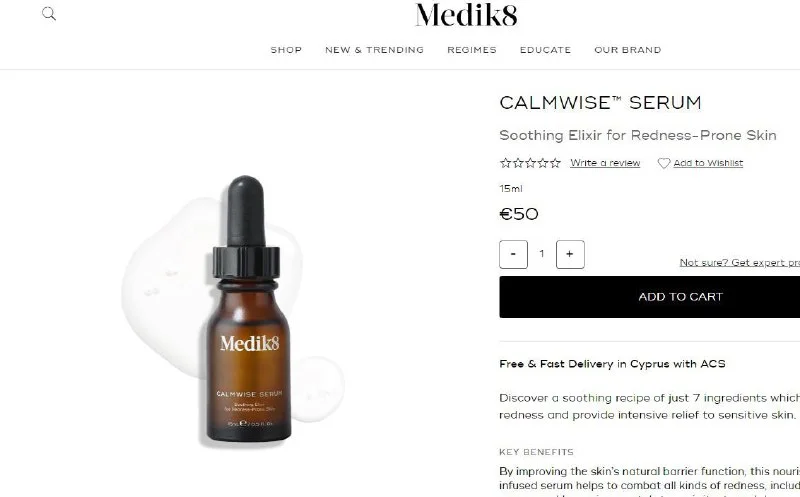This screenshot has width=800, height=497.
Task: Select the first rating star
Action: pos(505,163)
